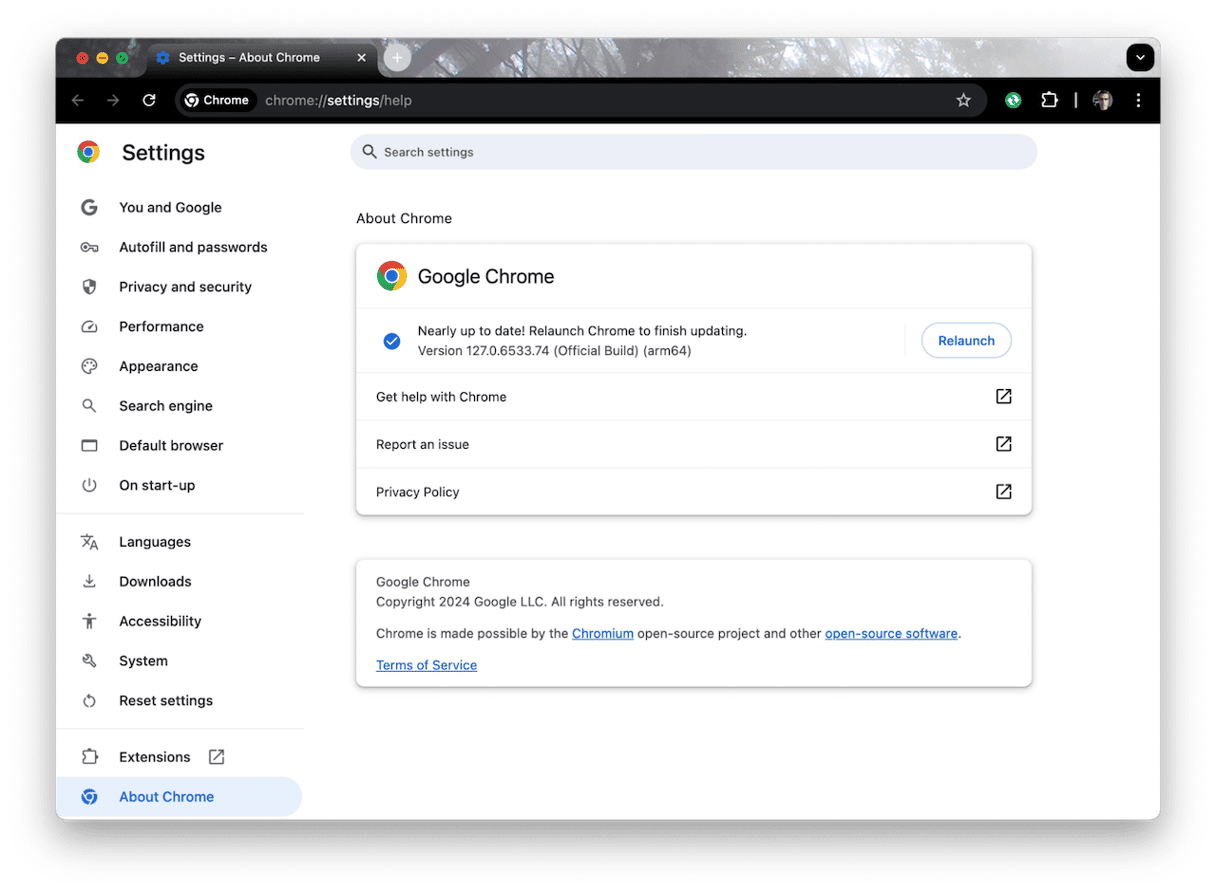Image resolution: width=1216 pixels, height=893 pixels.
Task: Open the profile avatar menu
Action: pyautogui.click(x=1102, y=100)
